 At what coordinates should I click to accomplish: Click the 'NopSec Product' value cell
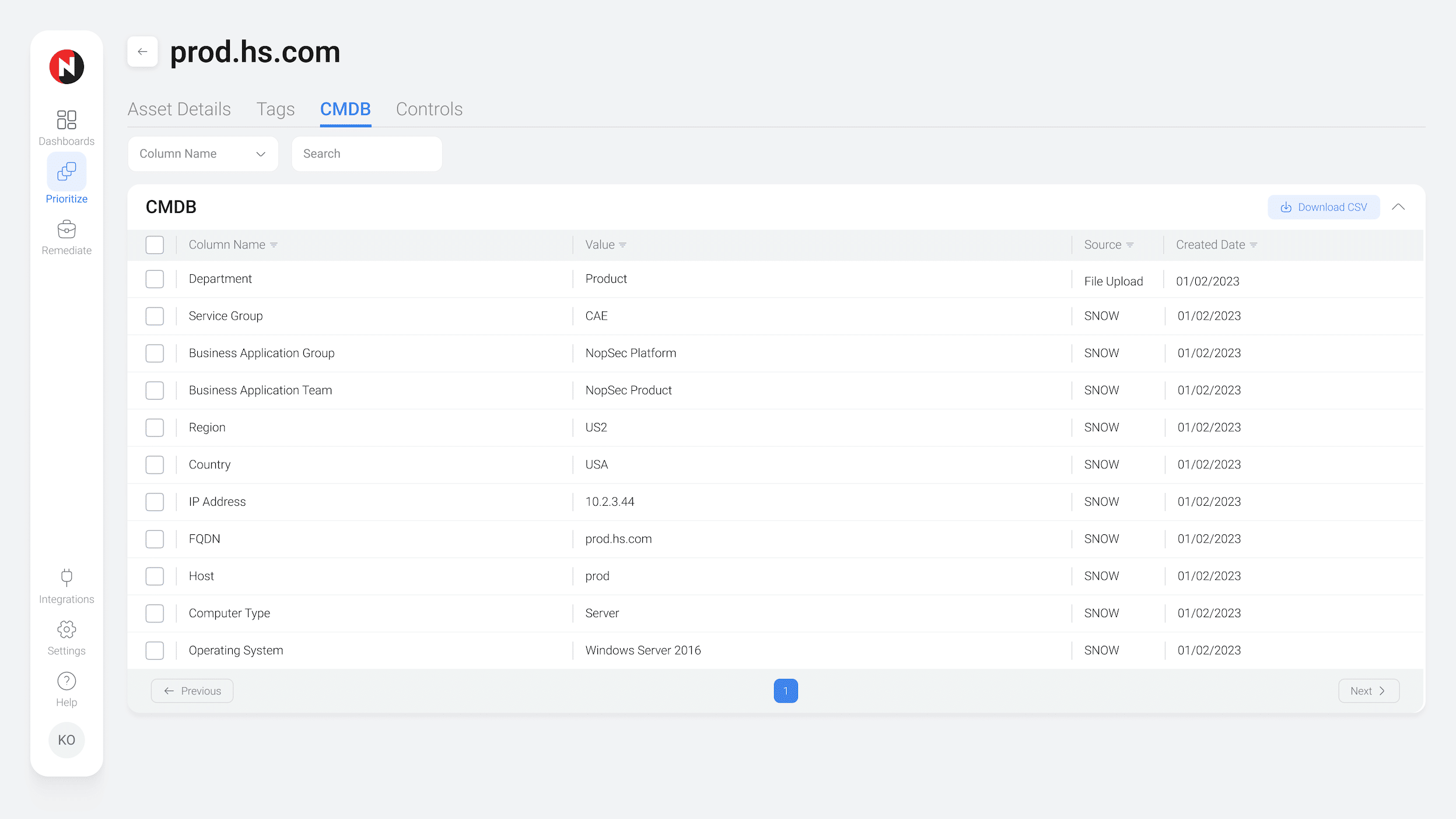click(628, 390)
